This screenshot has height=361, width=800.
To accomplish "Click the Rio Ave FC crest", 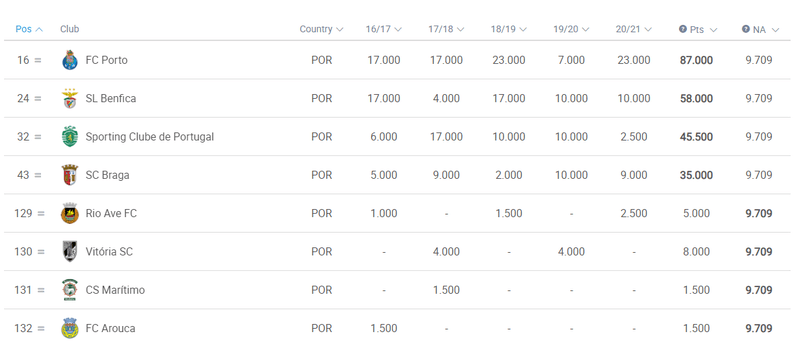I will pyautogui.click(x=70, y=213).
